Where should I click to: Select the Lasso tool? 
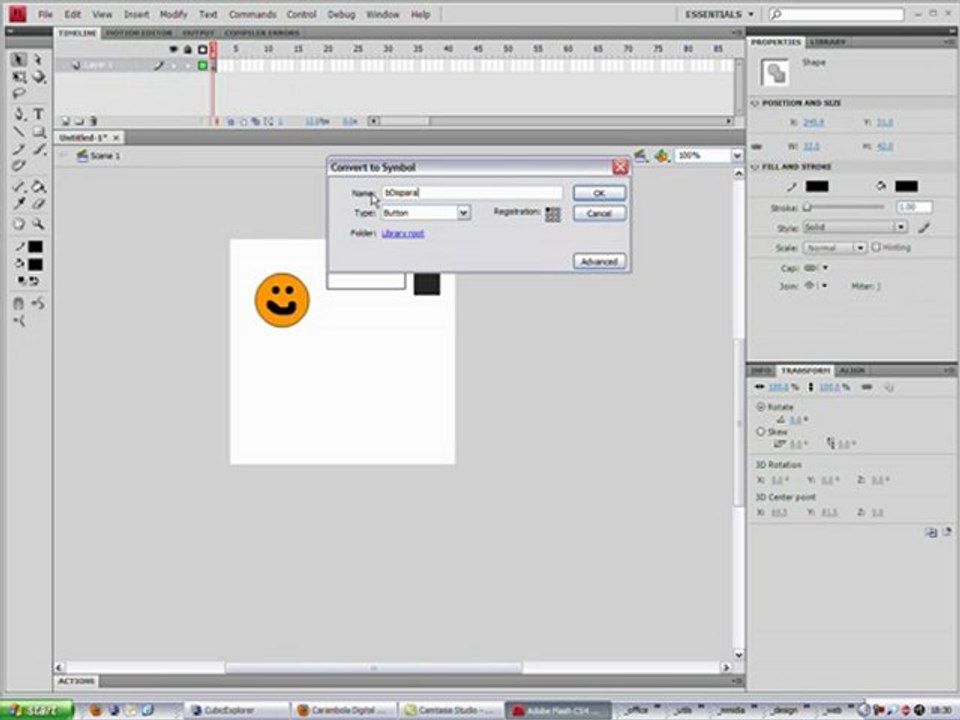pos(19,94)
